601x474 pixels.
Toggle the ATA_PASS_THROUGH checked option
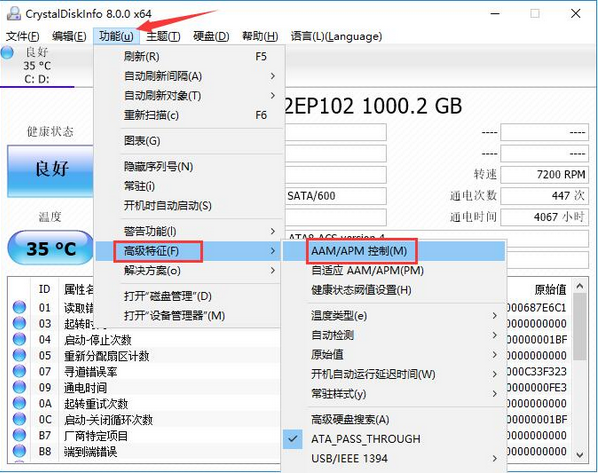[x=394, y=439]
